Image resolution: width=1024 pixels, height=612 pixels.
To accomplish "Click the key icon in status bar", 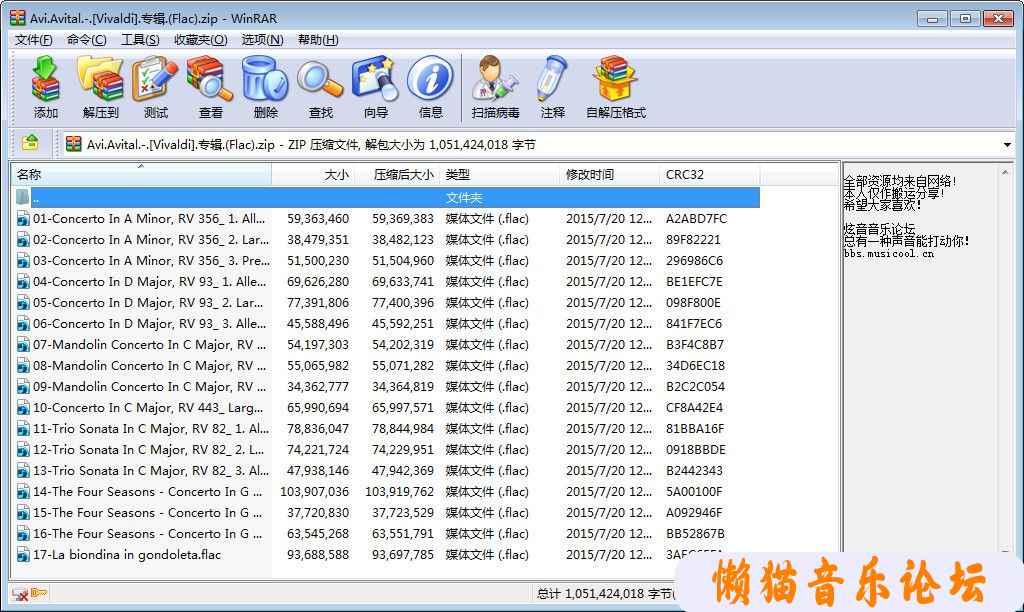I will [x=39, y=593].
